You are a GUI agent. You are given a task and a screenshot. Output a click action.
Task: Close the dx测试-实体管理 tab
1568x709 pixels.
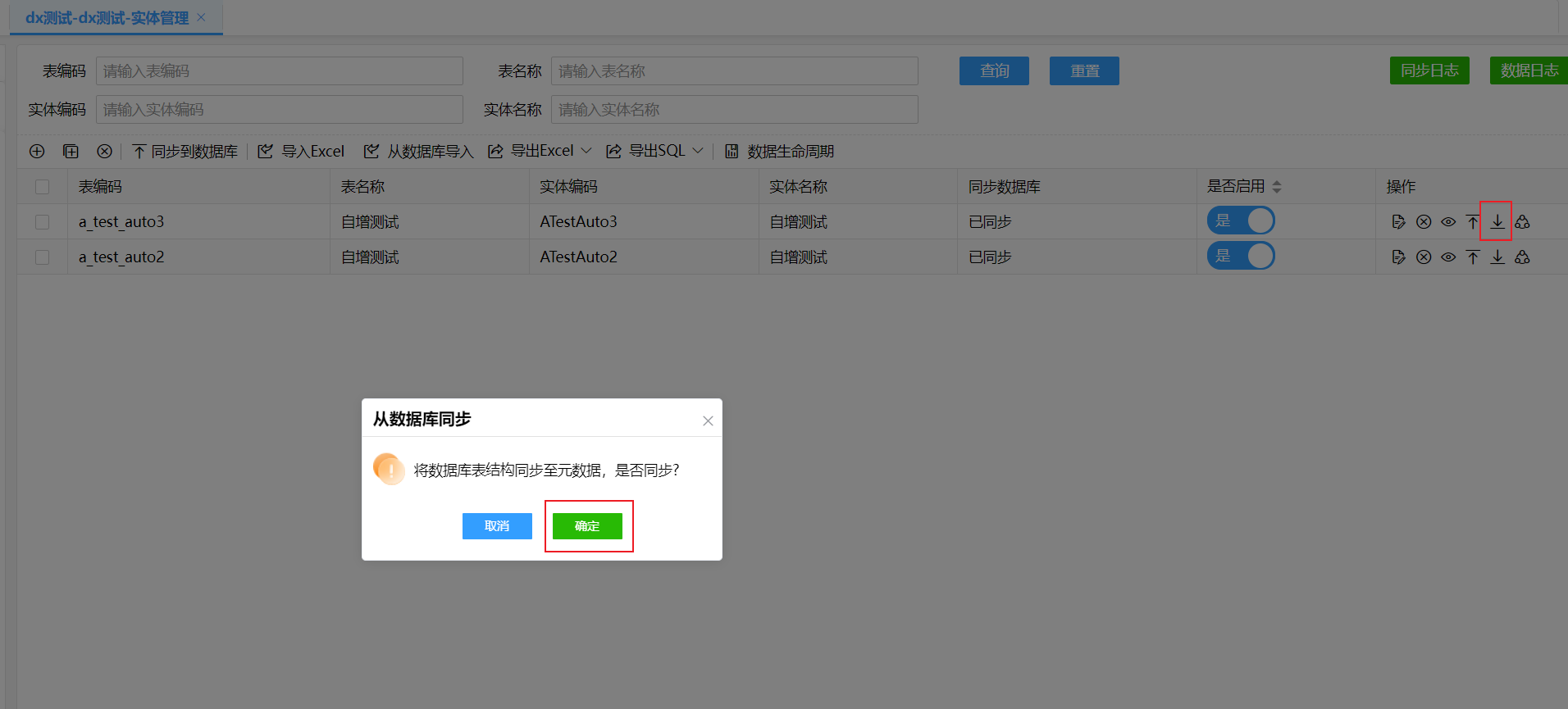click(202, 17)
